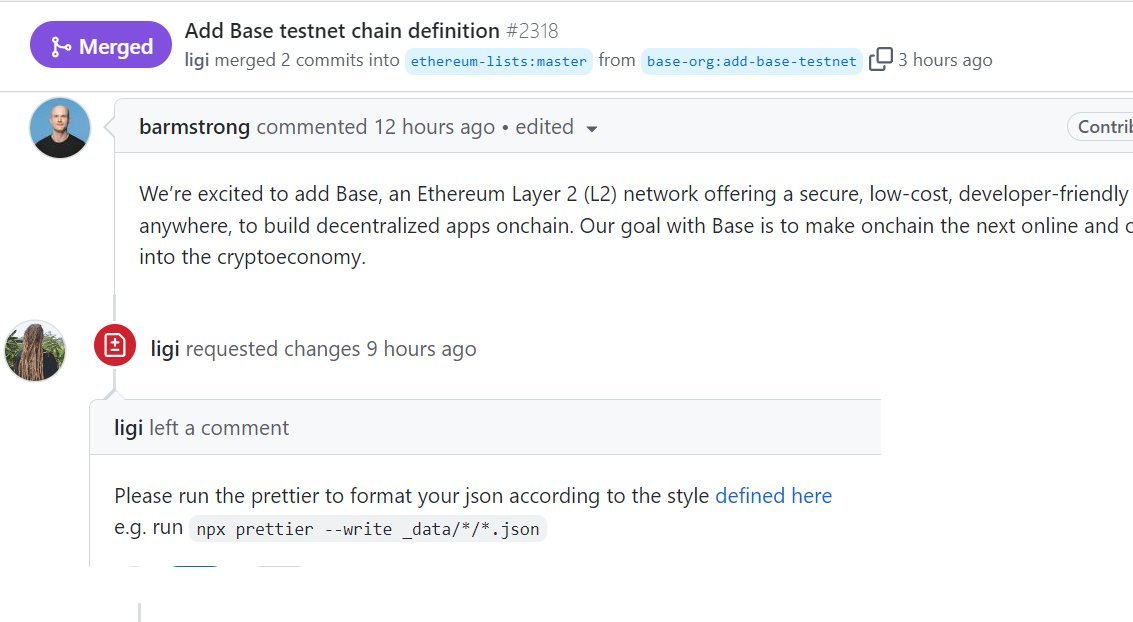The image size is (1133, 622).
Task: Open the ethereum-lists:master branch link
Action: 499,61
